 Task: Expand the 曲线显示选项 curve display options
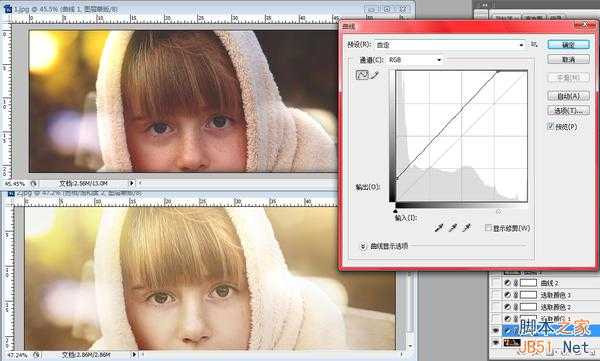363,246
